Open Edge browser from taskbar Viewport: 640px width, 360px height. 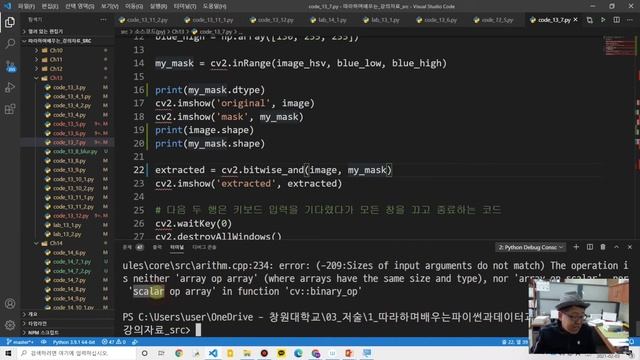click(x=298, y=353)
